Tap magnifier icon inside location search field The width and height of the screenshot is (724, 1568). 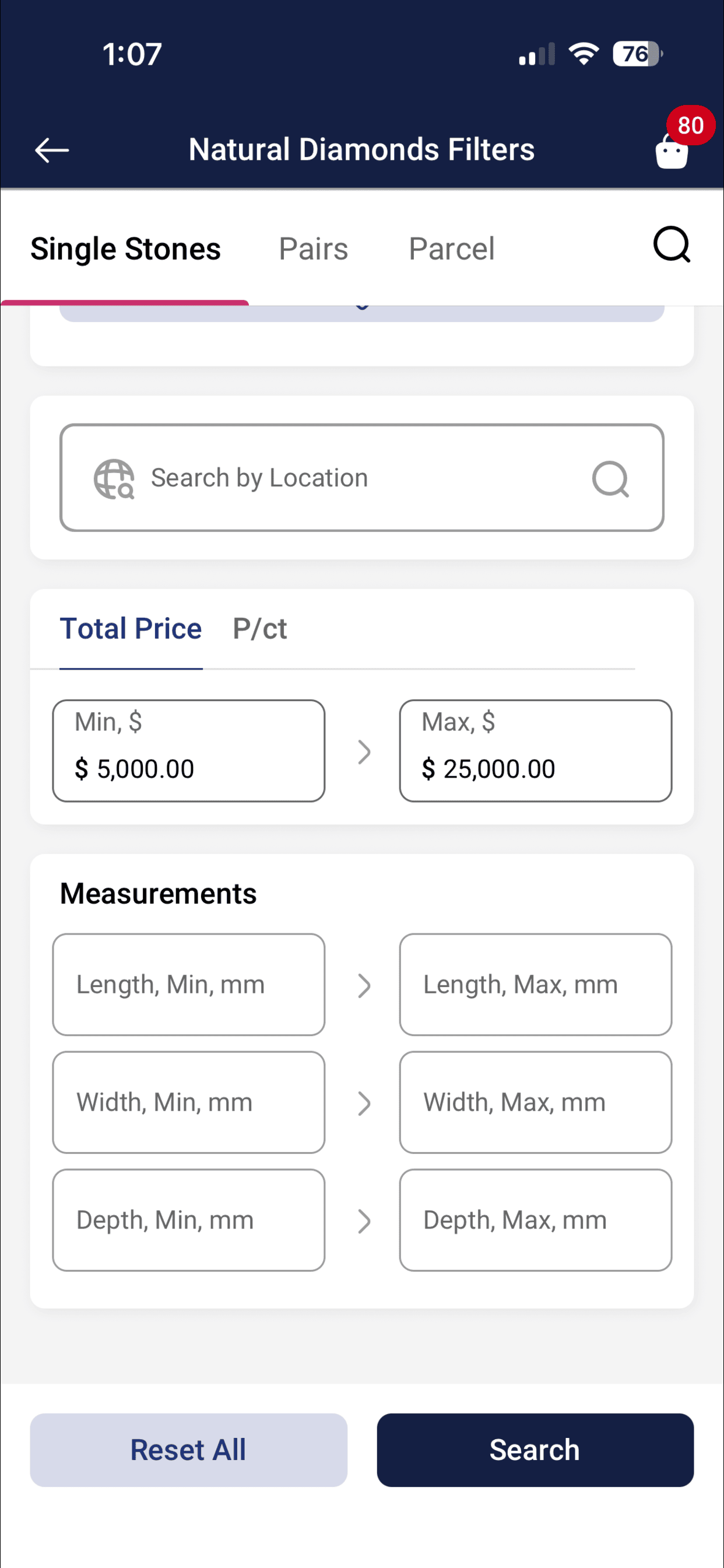click(610, 478)
